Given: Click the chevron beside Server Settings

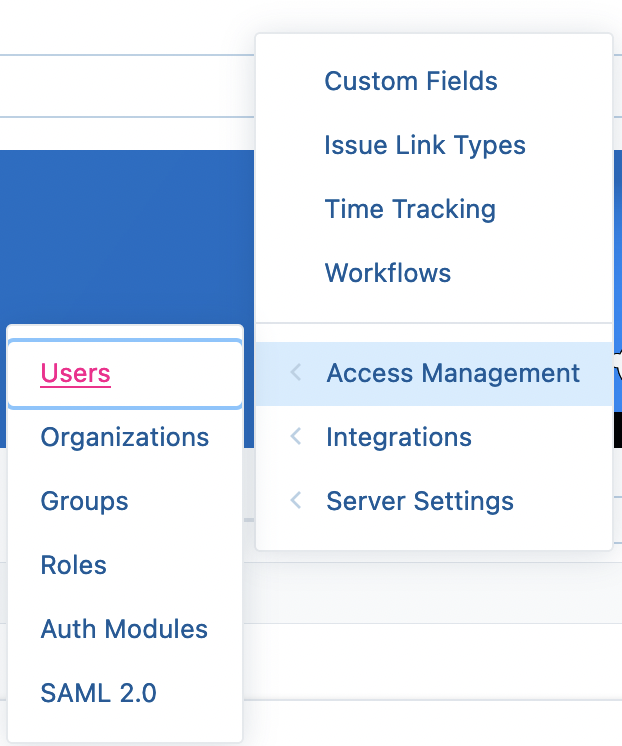Looking at the screenshot, I should [x=296, y=501].
